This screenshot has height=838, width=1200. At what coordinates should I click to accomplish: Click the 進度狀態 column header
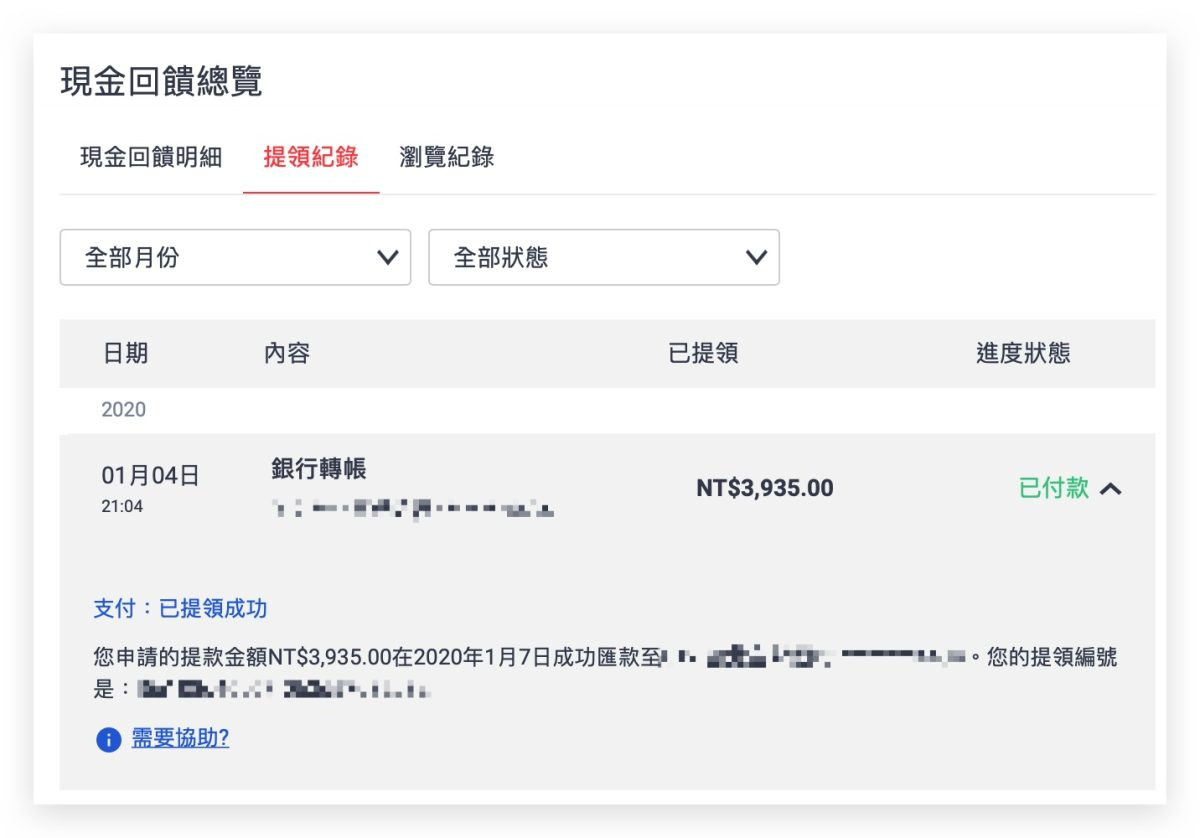click(x=1022, y=353)
